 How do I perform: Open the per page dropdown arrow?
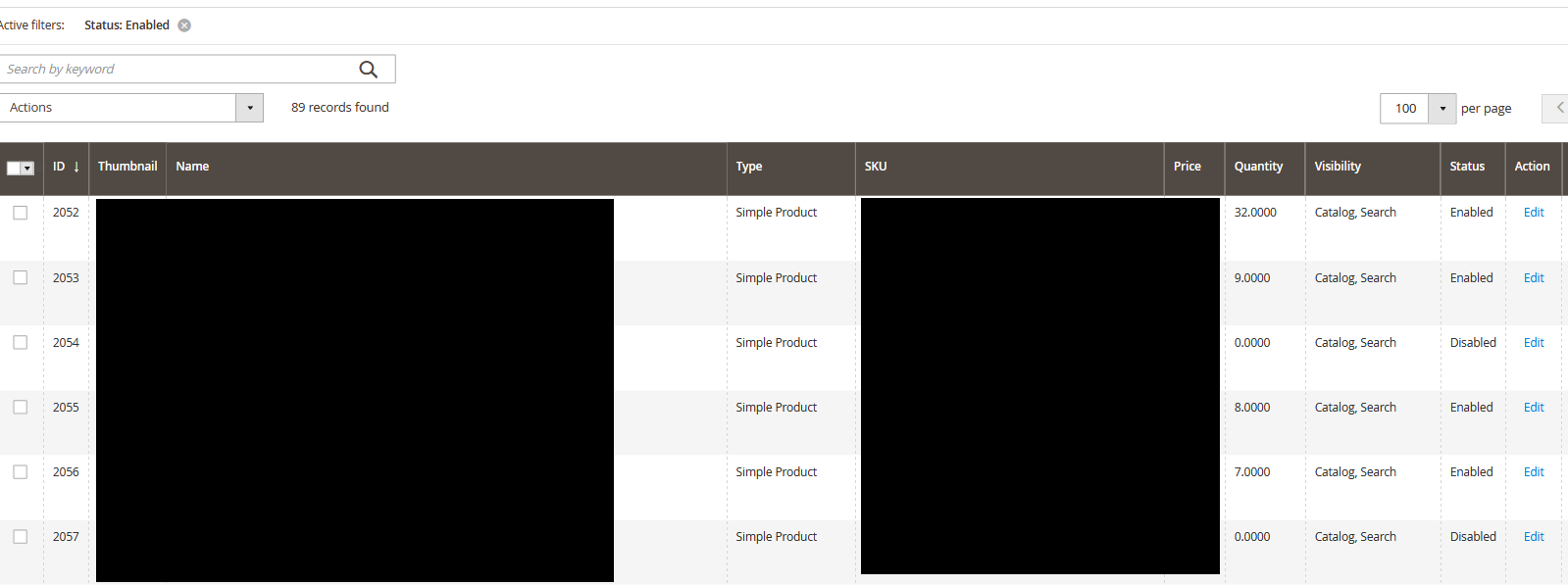pyautogui.click(x=1442, y=108)
